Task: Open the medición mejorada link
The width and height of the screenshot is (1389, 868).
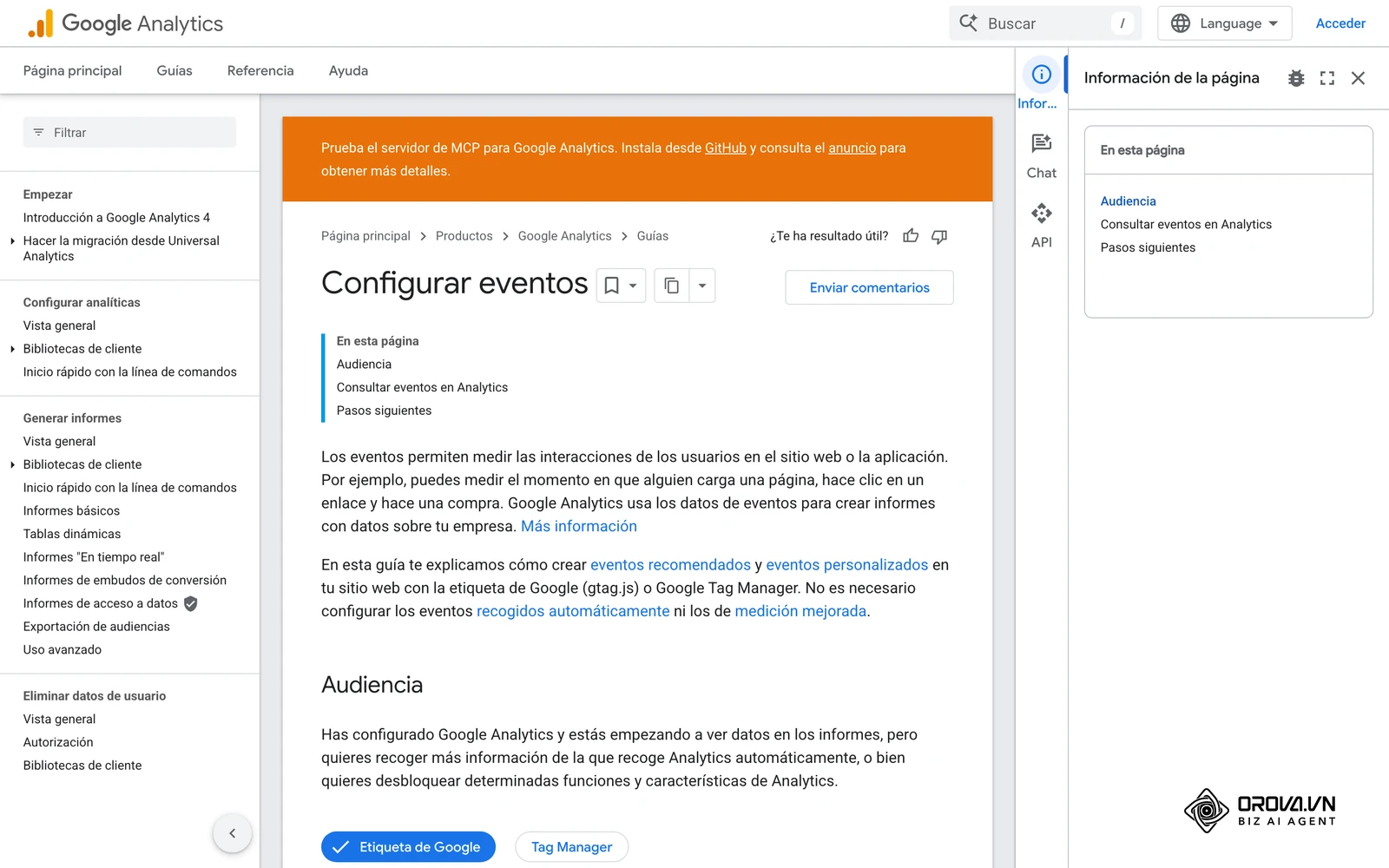Action: tap(800, 612)
